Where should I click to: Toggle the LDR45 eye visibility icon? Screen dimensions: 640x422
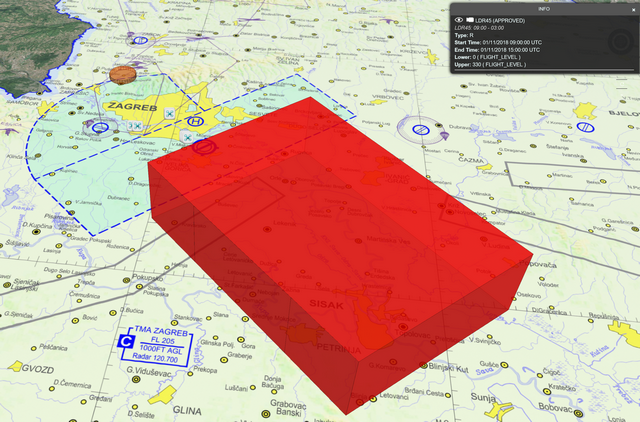point(458,20)
